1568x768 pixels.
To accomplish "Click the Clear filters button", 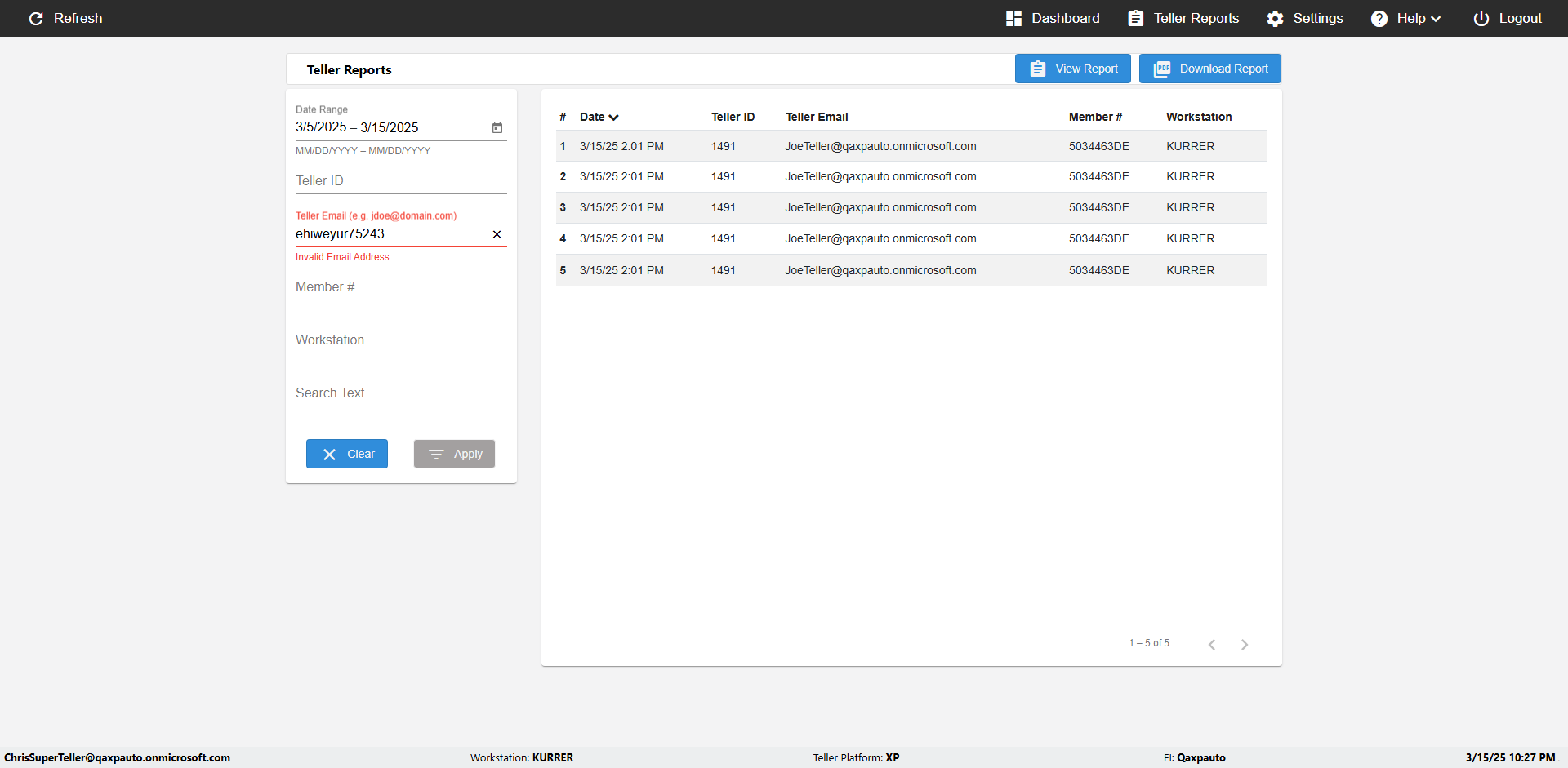I will (347, 454).
